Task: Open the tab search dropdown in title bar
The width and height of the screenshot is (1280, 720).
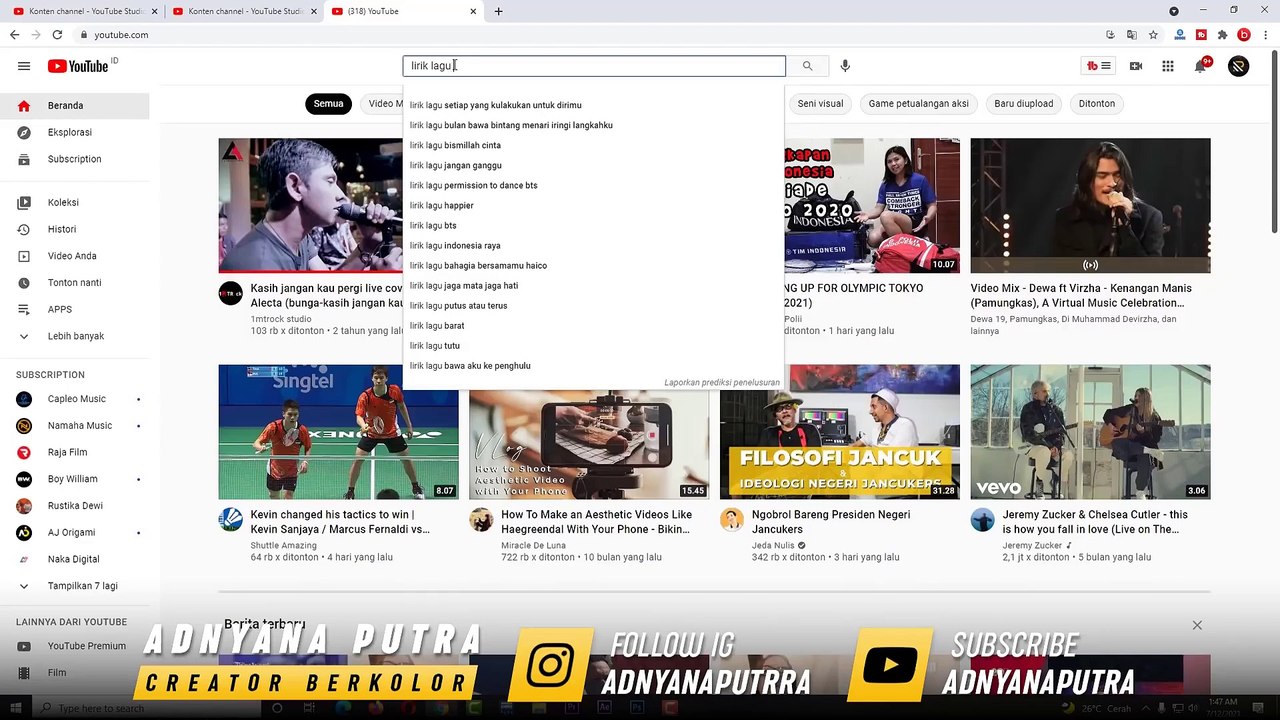Action: point(1174,11)
